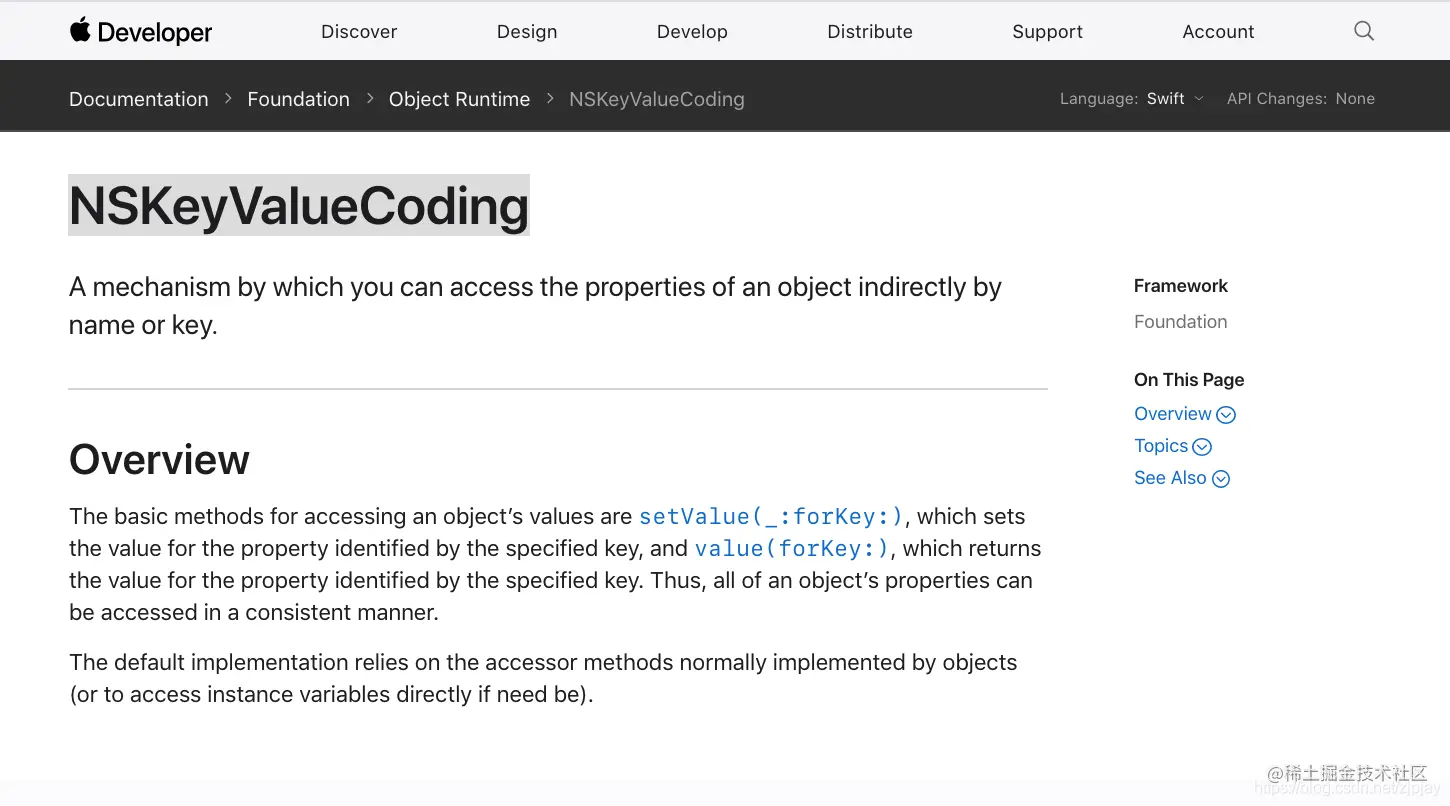Select the Design tab in top navigation
Screen dimensions: 1450x806
pyautogui.click(x=526, y=31)
